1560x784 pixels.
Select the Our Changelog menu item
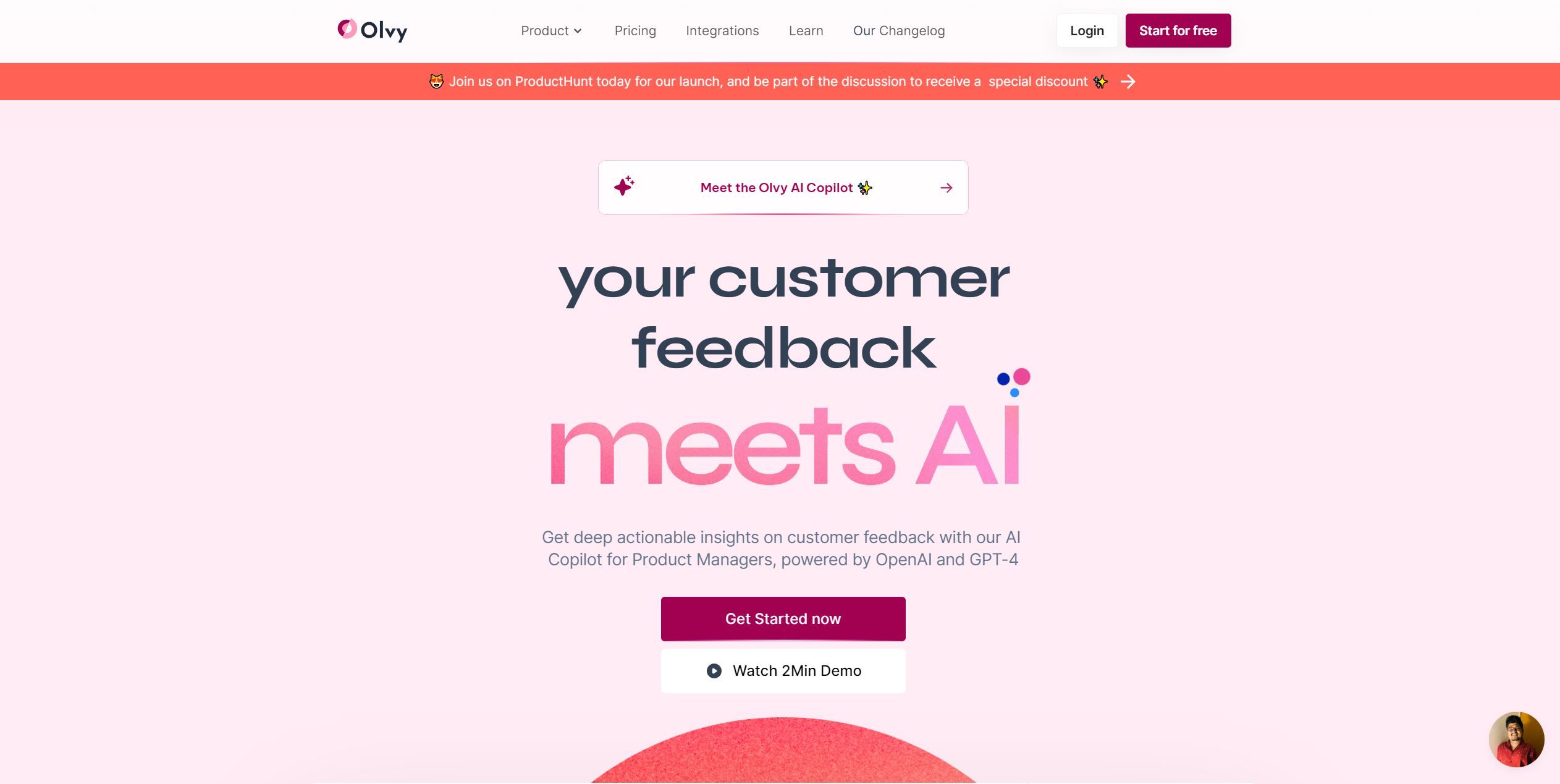[x=898, y=30]
